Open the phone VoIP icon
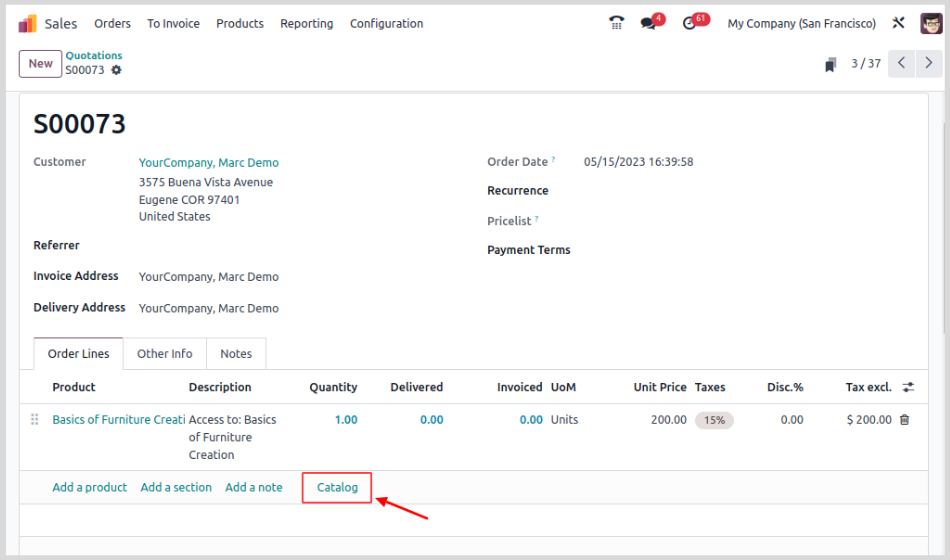Image resolution: width=950 pixels, height=560 pixels. [616, 23]
